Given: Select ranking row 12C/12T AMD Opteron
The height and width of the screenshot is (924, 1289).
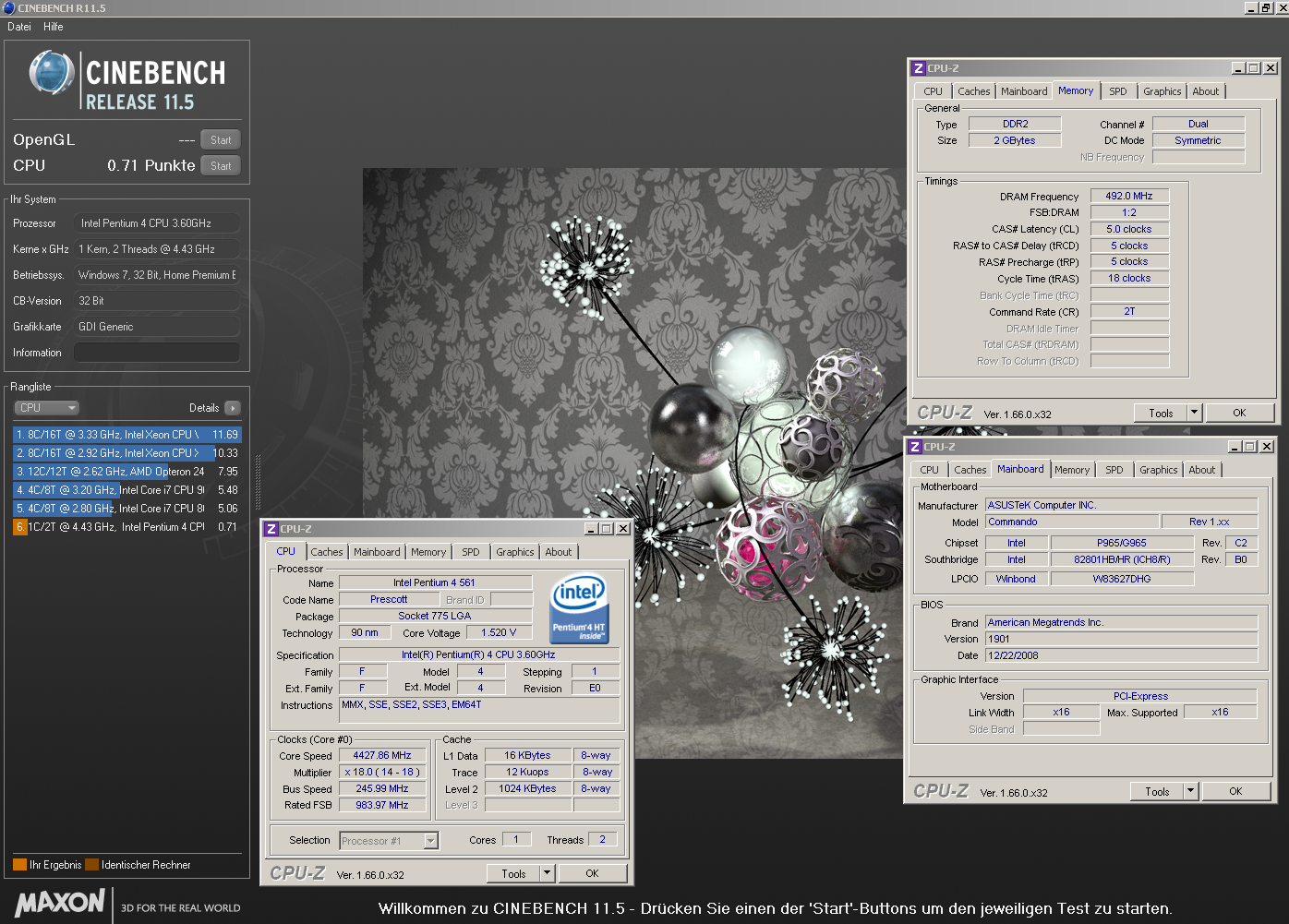Looking at the screenshot, I should click(127, 471).
